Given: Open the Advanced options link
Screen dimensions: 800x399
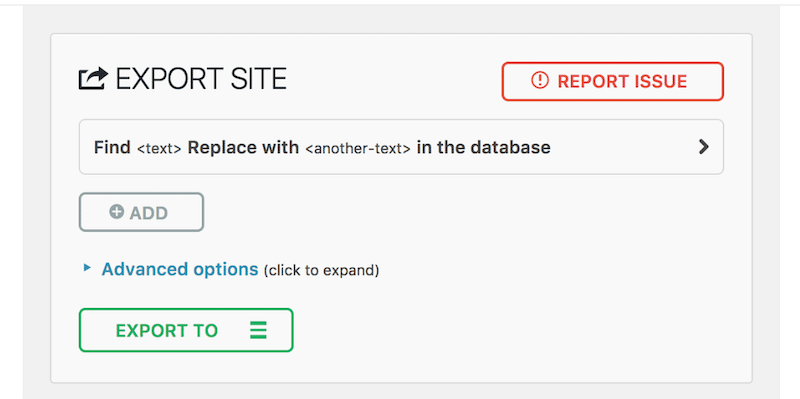Looking at the screenshot, I should [180, 269].
